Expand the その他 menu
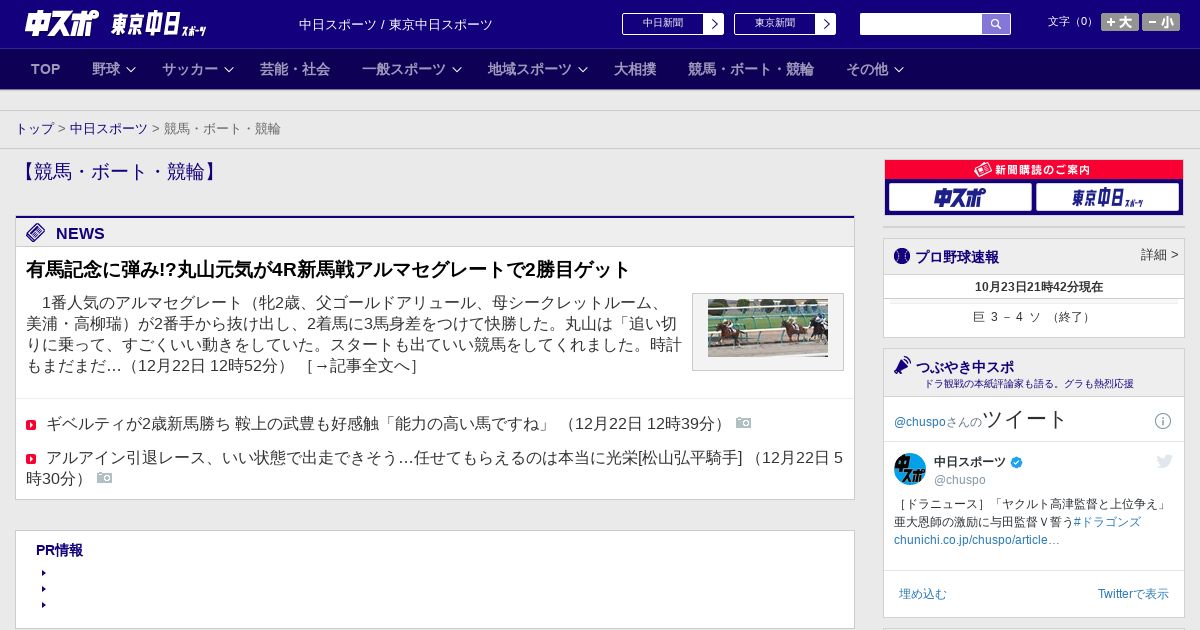This screenshot has height=630, width=1200. click(875, 69)
